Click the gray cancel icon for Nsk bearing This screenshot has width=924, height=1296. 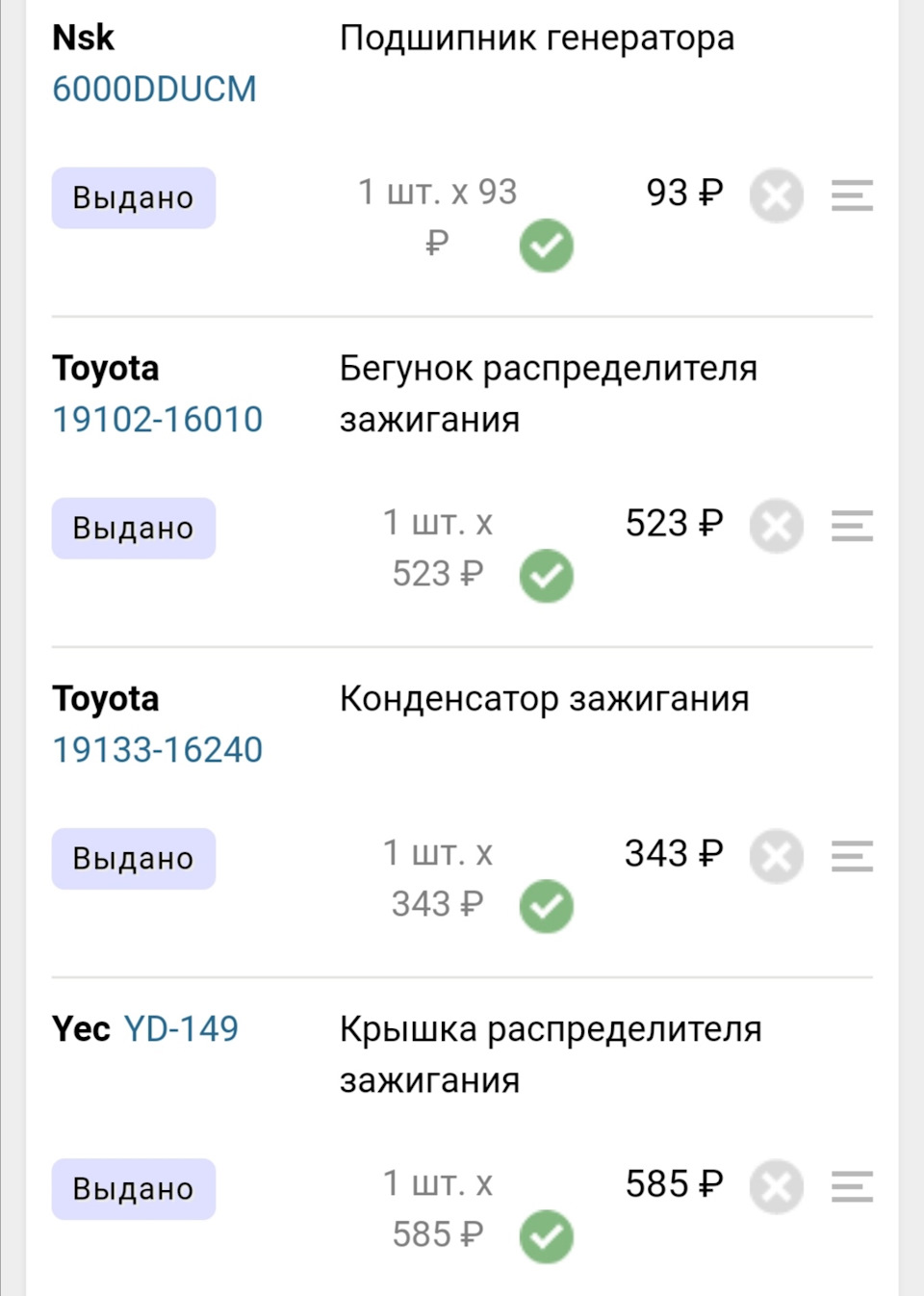tap(777, 195)
